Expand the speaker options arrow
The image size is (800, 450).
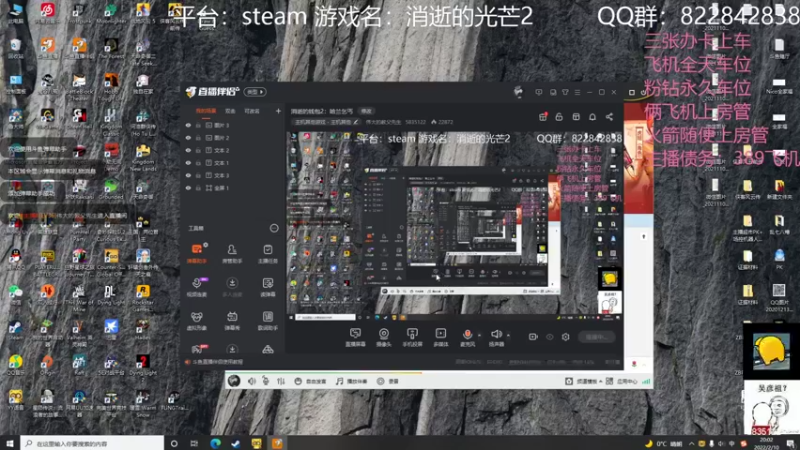pos(508,335)
